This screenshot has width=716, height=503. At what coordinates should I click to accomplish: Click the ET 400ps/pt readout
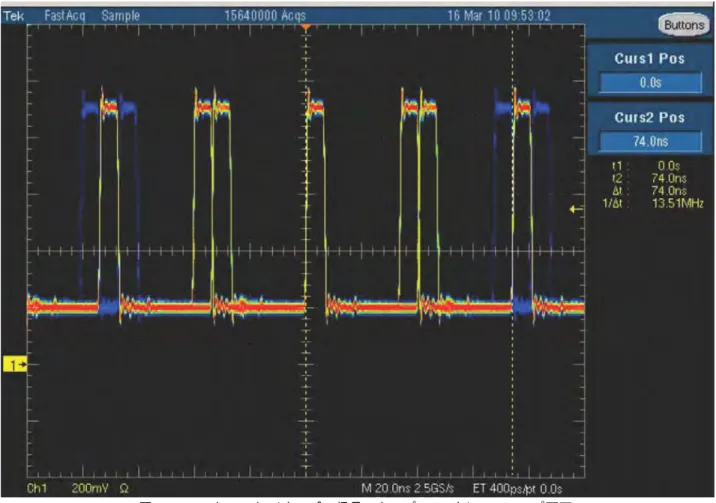pyautogui.click(x=504, y=489)
